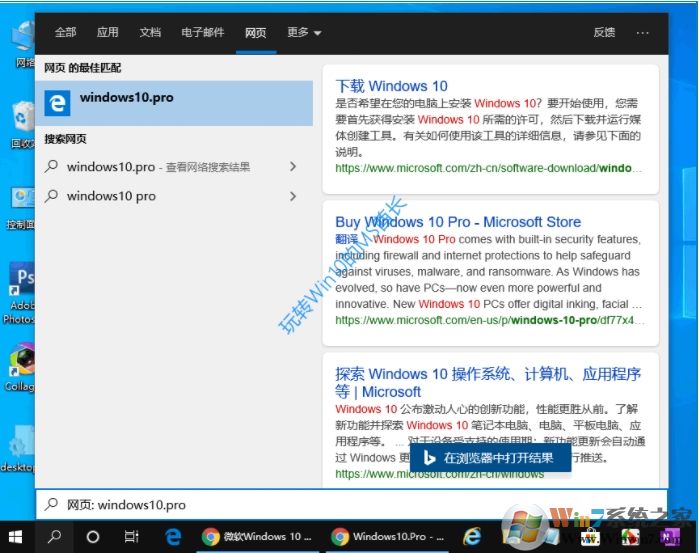
Task: Open Task View on the taskbar
Action: click(x=132, y=536)
